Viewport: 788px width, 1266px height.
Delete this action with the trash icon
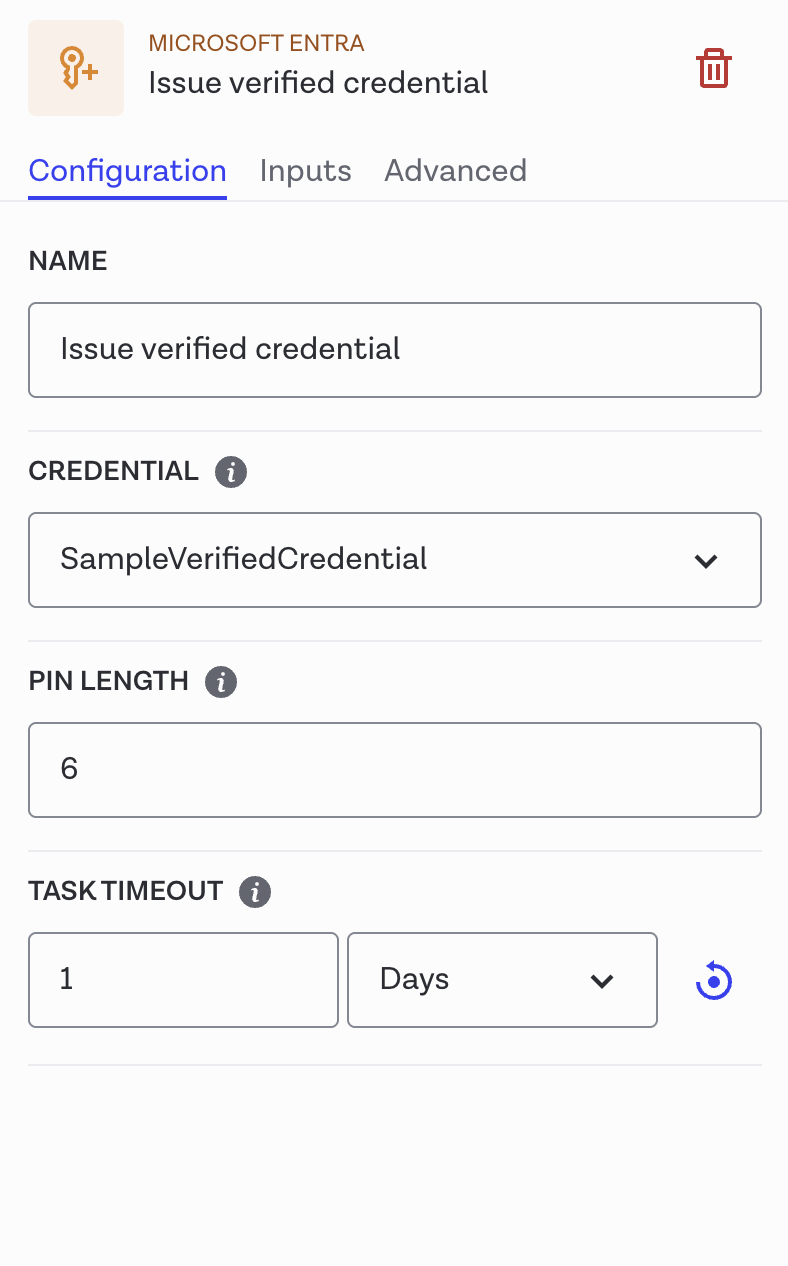713,69
